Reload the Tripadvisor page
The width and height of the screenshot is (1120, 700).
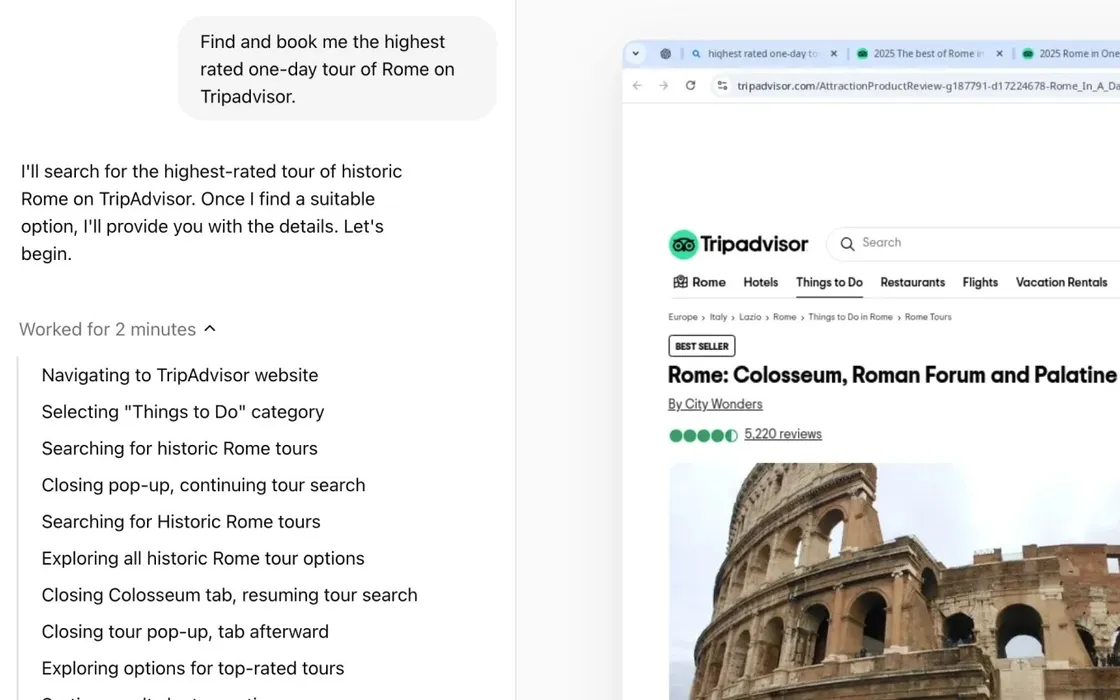point(690,86)
